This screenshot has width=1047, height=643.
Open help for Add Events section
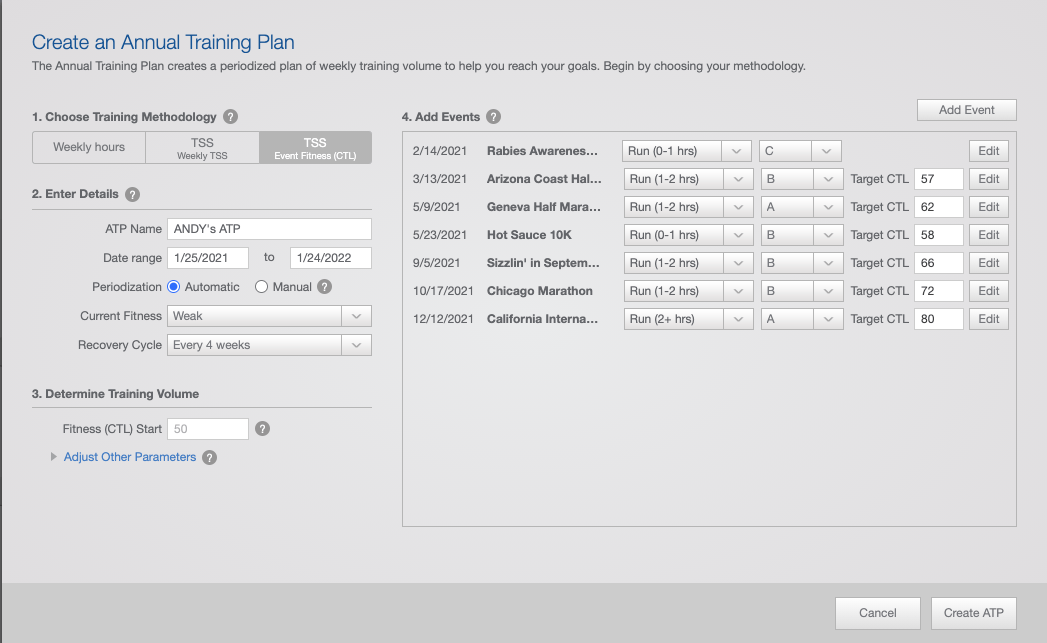493,116
